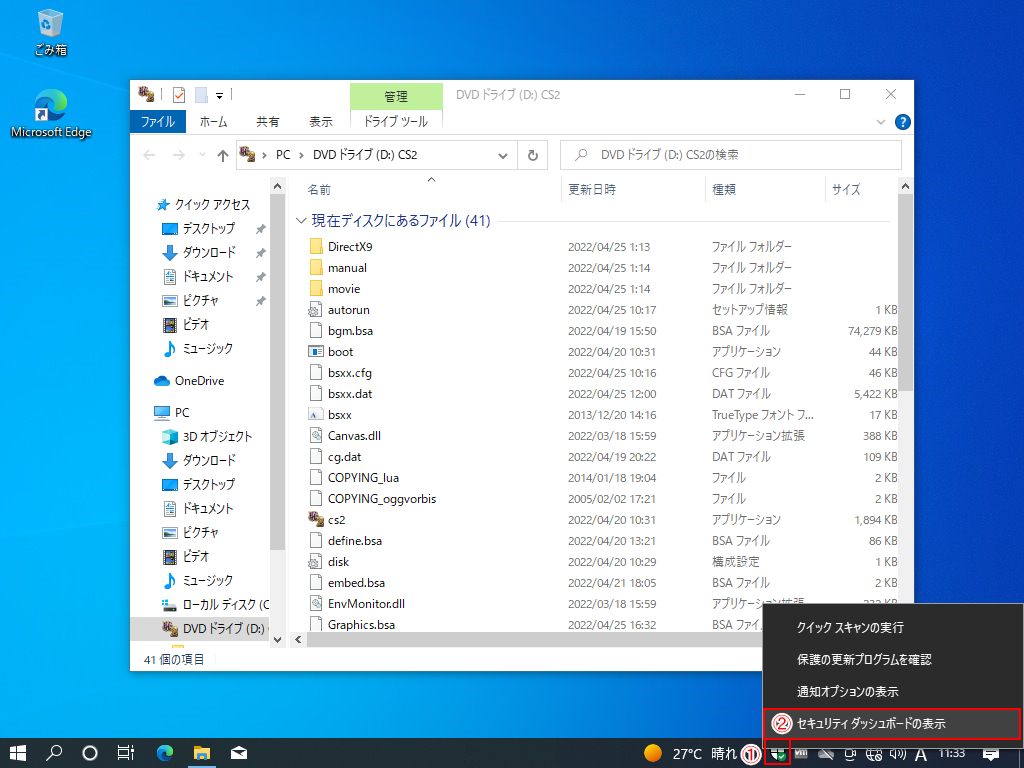The image size is (1024, 768).
Task: Click the Task View taskbar icon
Action: [126, 753]
